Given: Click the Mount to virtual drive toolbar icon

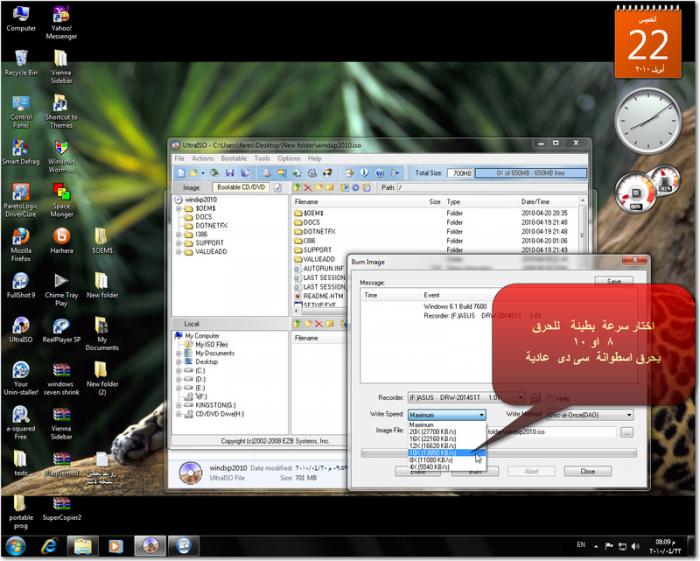Looking at the screenshot, I should pos(312,173).
